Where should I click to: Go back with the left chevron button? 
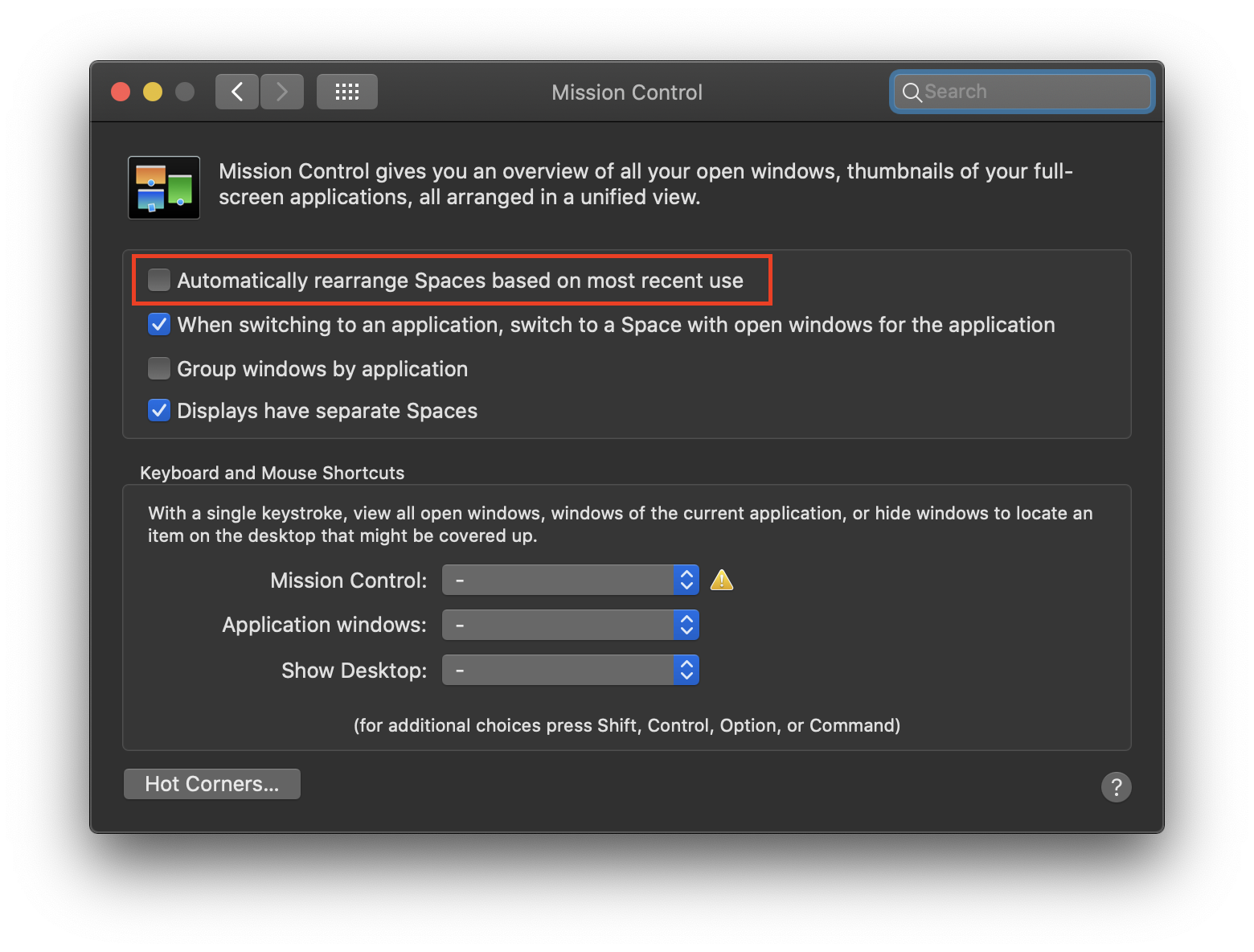pyautogui.click(x=237, y=92)
